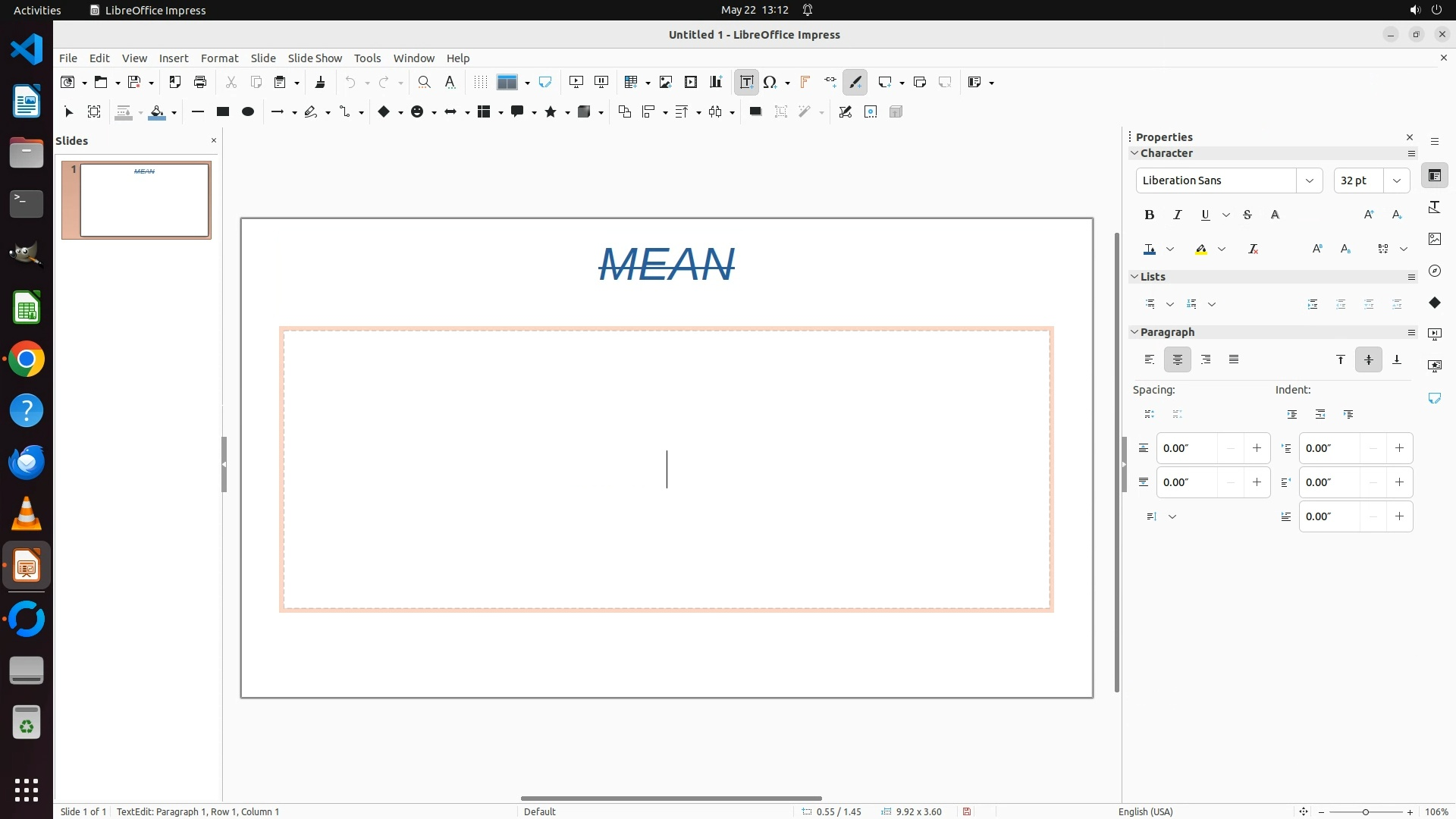Open Find and Replace magnifier icon

(425, 82)
